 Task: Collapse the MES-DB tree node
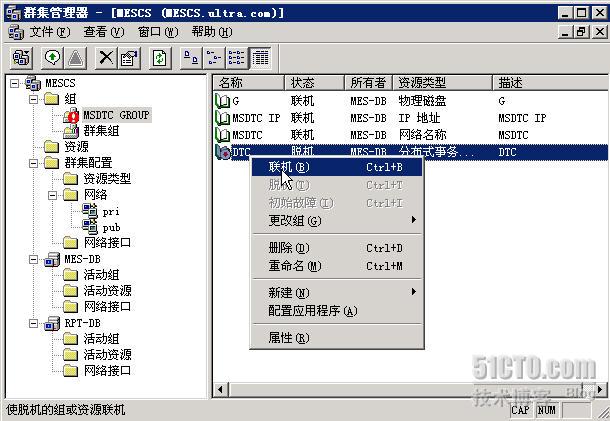point(33,259)
